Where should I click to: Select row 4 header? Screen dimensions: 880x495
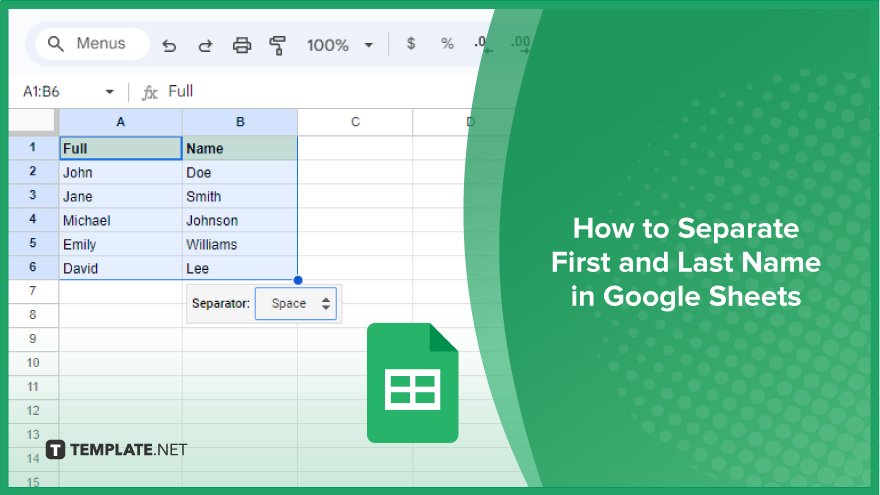click(x=33, y=219)
